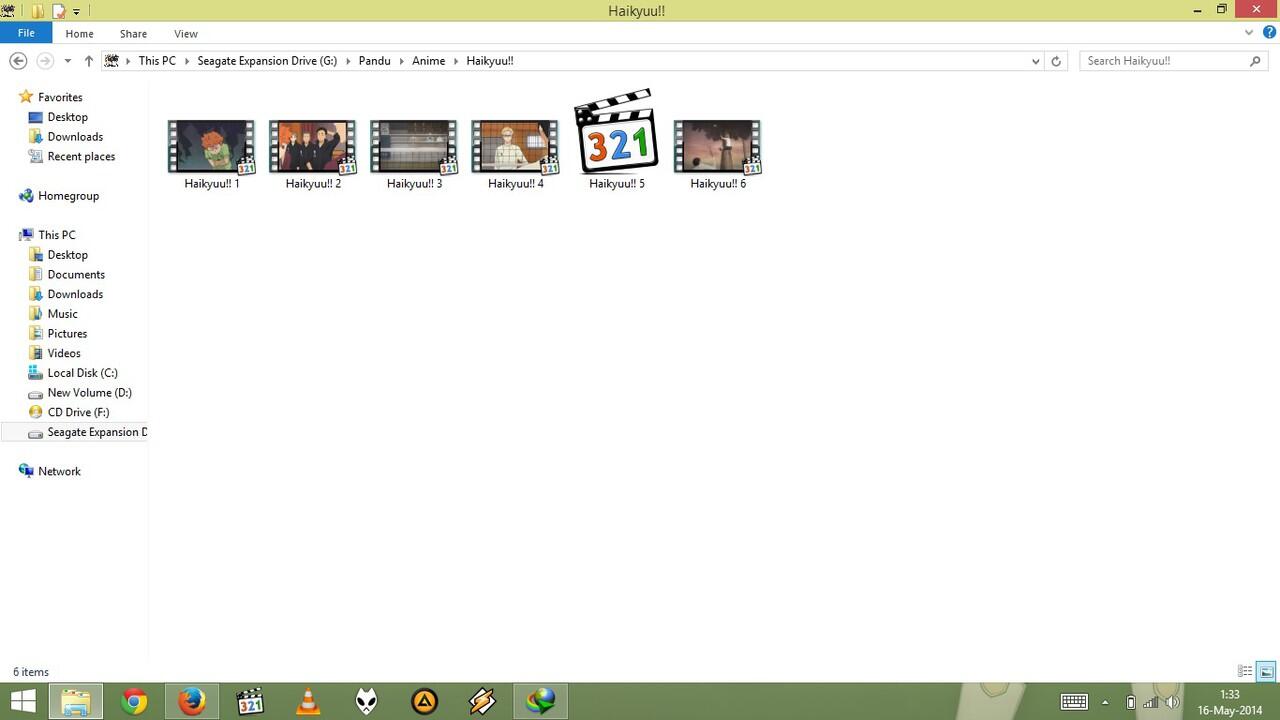The image size is (1280, 720).
Task: Select CD Drive (F:)
Action: [x=78, y=412]
